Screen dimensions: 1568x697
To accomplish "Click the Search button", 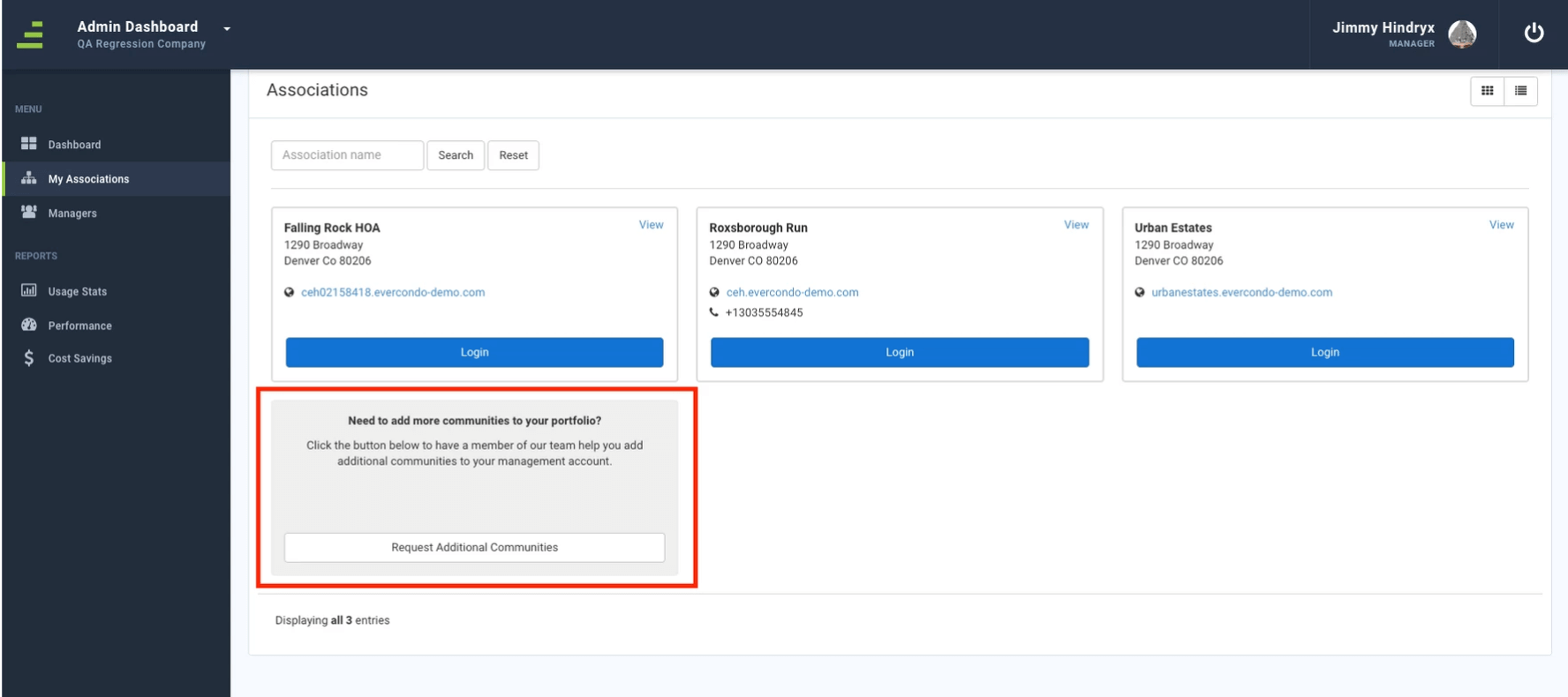I will point(456,155).
